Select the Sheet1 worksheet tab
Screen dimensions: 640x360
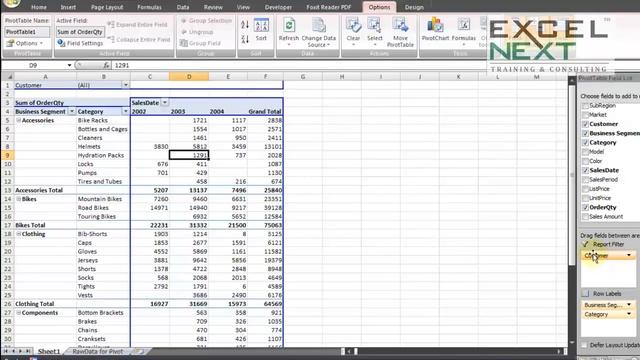pyautogui.click(x=49, y=351)
